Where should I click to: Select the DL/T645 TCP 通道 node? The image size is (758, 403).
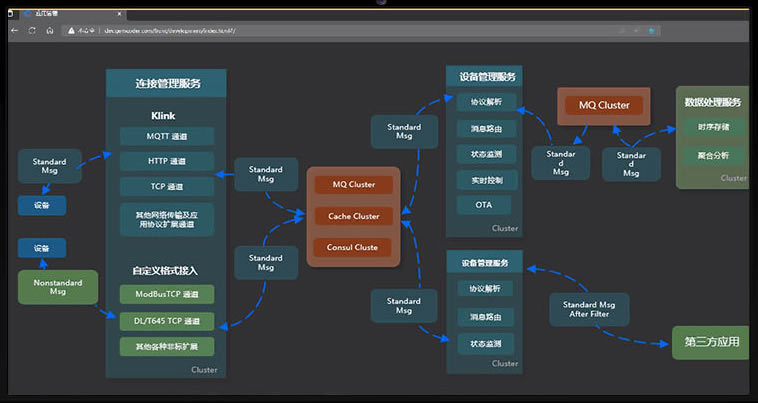point(167,321)
